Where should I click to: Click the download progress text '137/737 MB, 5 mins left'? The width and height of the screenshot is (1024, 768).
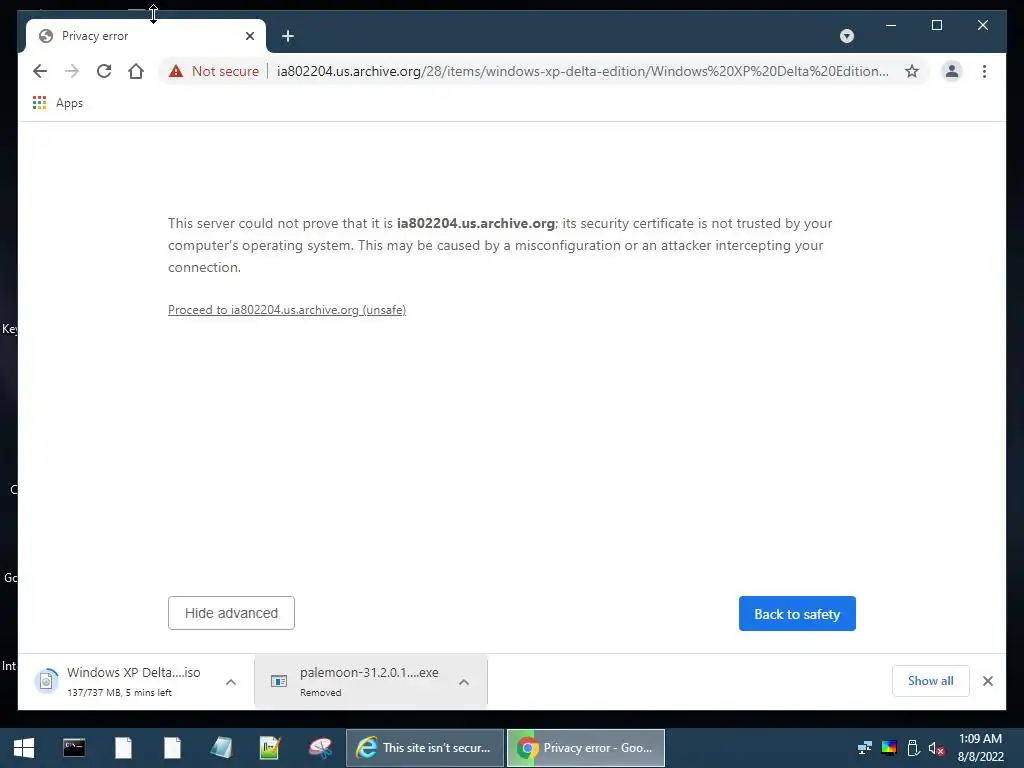coord(119,692)
